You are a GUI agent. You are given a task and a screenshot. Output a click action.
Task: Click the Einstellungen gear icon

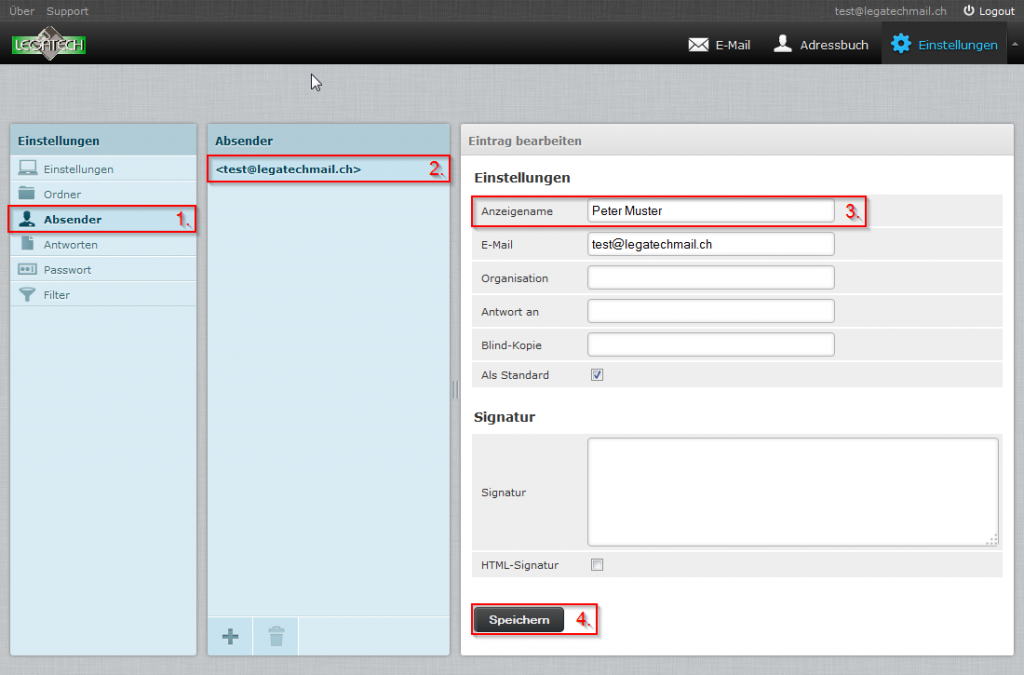(901, 44)
